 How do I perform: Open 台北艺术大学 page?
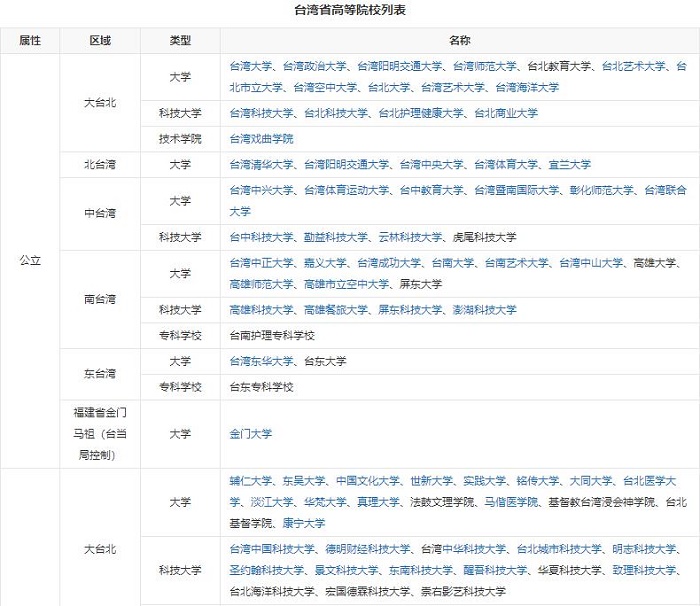point(633,67)
